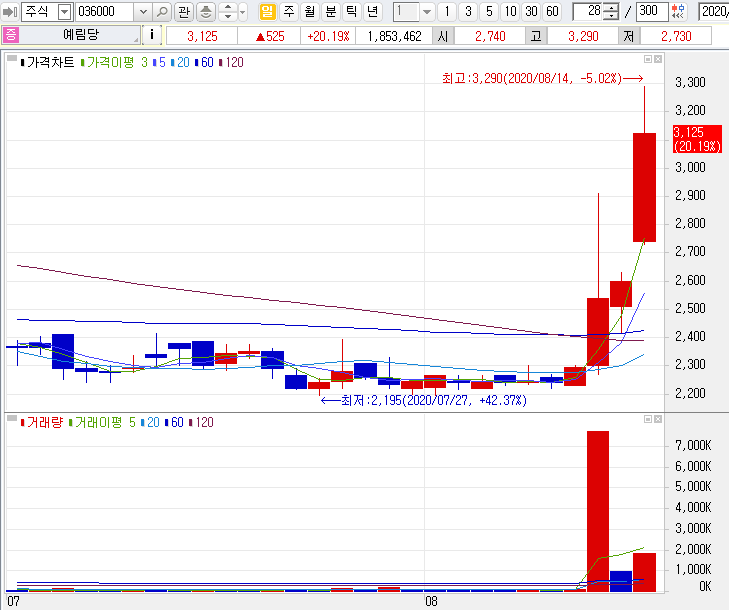Click the price change value ▲525

pyautogui.click(x=270, y=36)
